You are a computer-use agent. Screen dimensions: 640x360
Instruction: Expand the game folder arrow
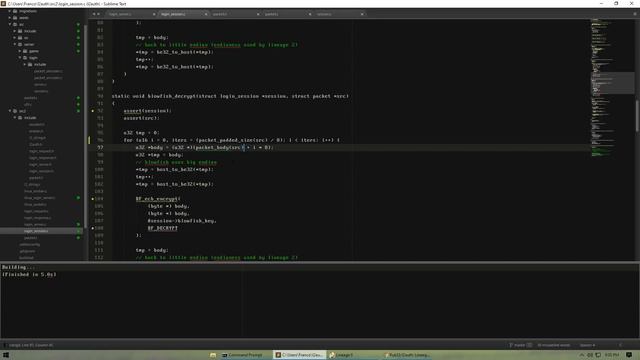coord(20,51)
